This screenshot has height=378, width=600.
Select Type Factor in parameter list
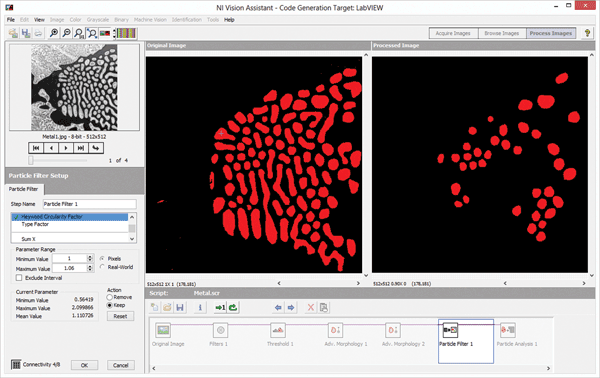(35, 224)
